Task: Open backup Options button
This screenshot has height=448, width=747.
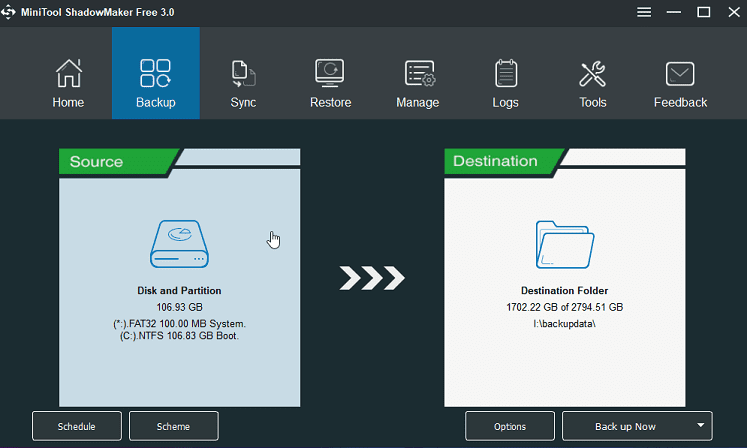Action: (510, 426)
